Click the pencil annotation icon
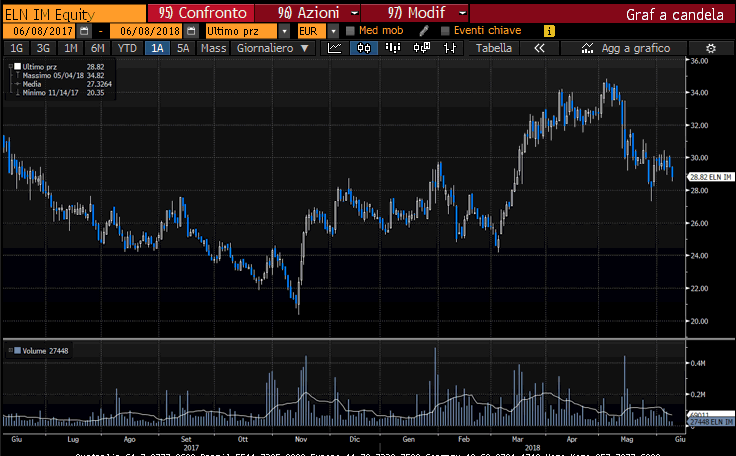The height and width of the screenshot is (456, 736). pyautogui.click(x=424, y=31)
